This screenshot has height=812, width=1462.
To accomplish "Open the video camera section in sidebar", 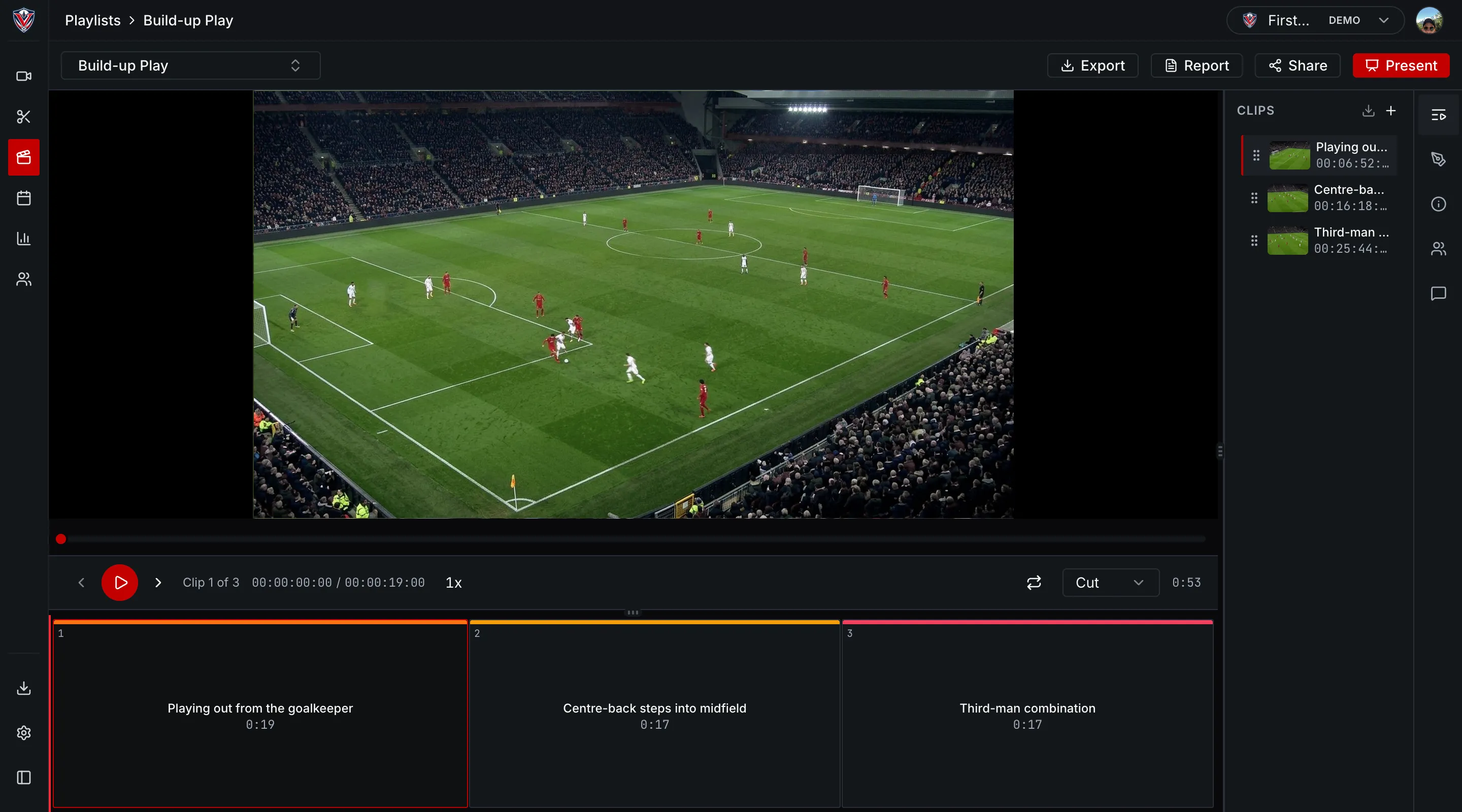I will point(23,76).
